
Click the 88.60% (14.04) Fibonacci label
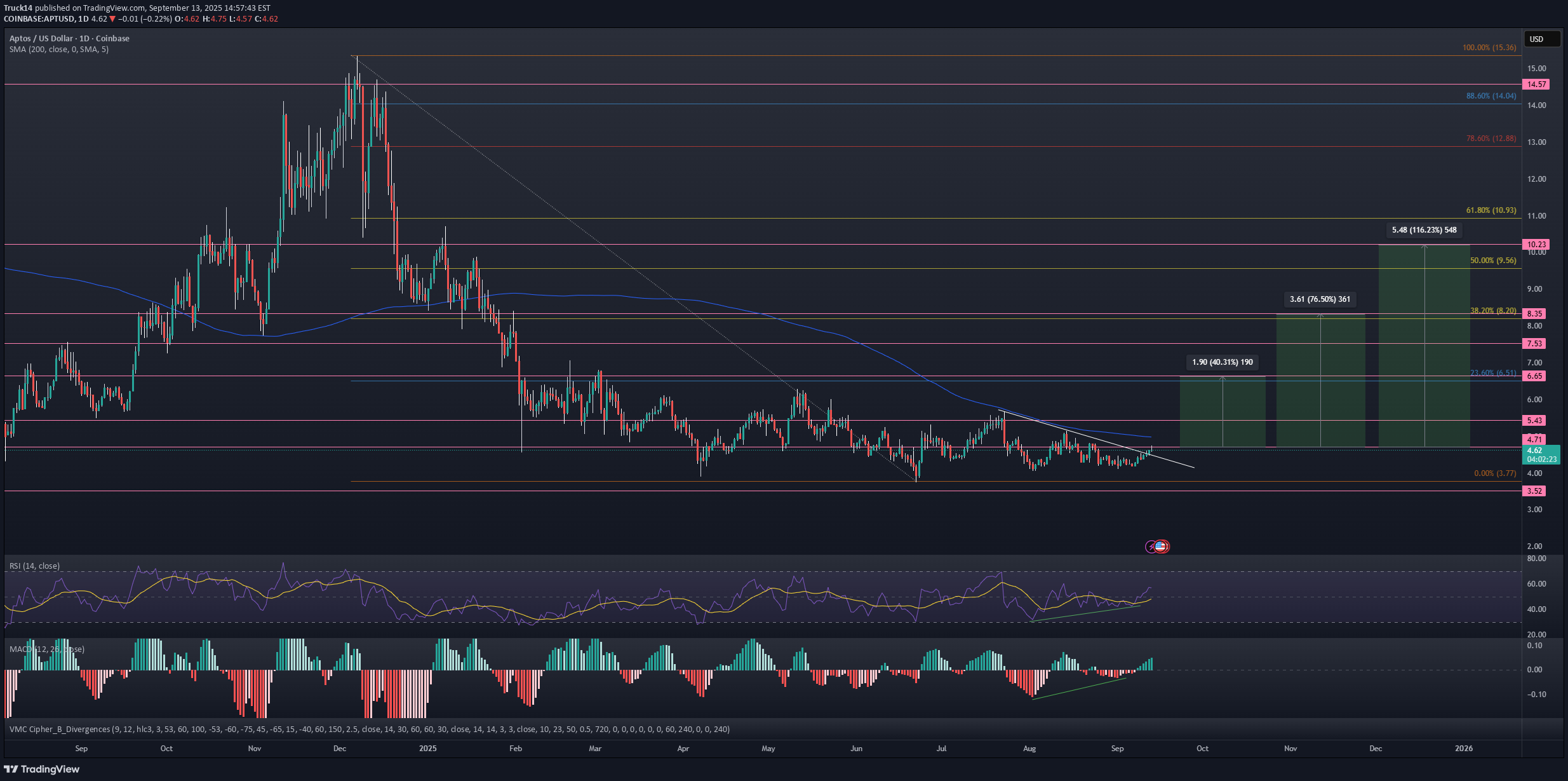click(x=1491, y=96)
